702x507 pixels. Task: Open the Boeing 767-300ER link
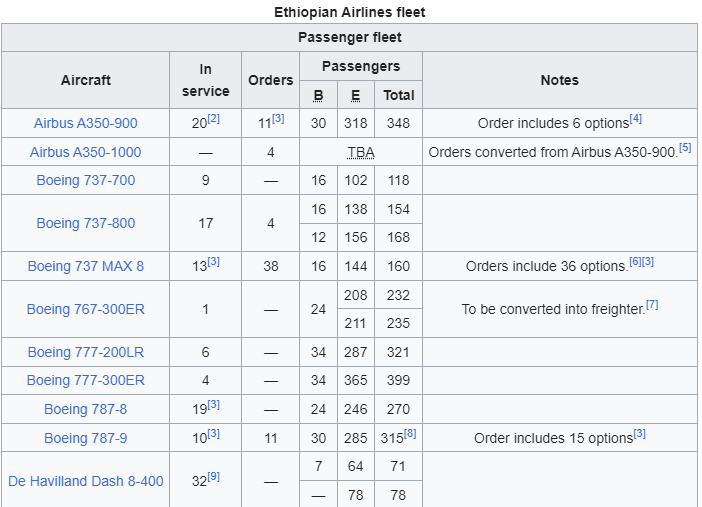click(86, 309)
